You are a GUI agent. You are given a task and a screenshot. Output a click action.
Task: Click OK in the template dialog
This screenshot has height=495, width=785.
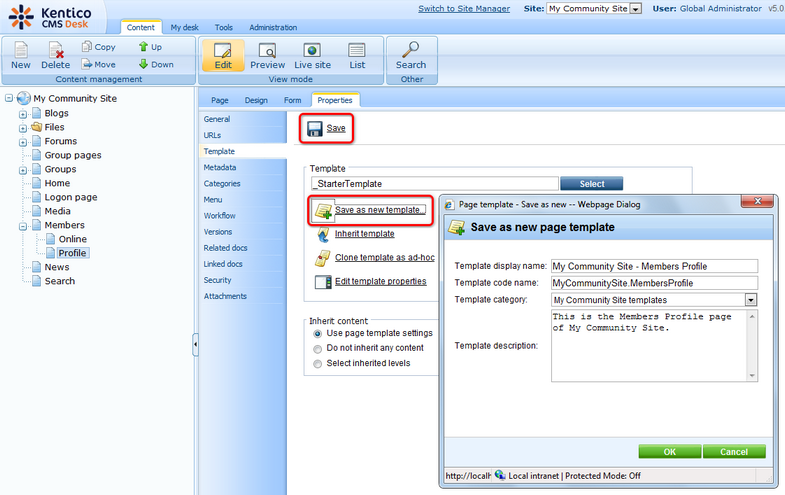tap(669, 452)
